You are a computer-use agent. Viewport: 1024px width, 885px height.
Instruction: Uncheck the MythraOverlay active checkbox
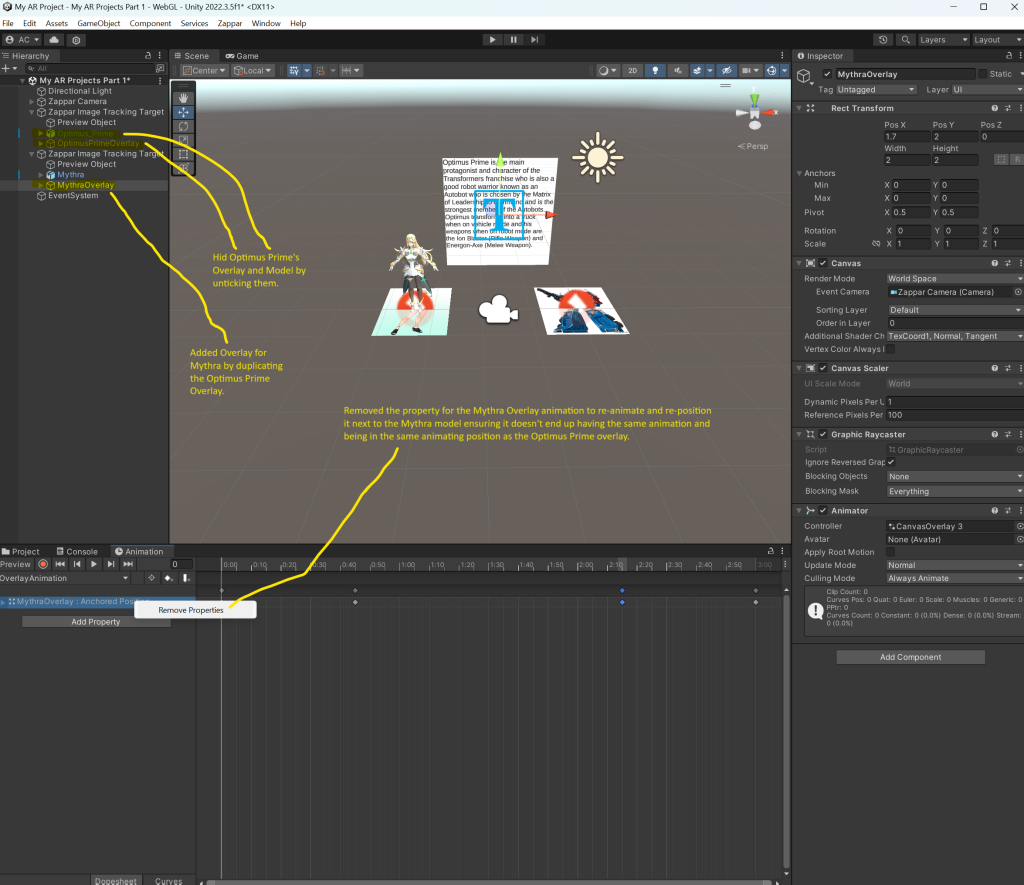click(827, 74)
